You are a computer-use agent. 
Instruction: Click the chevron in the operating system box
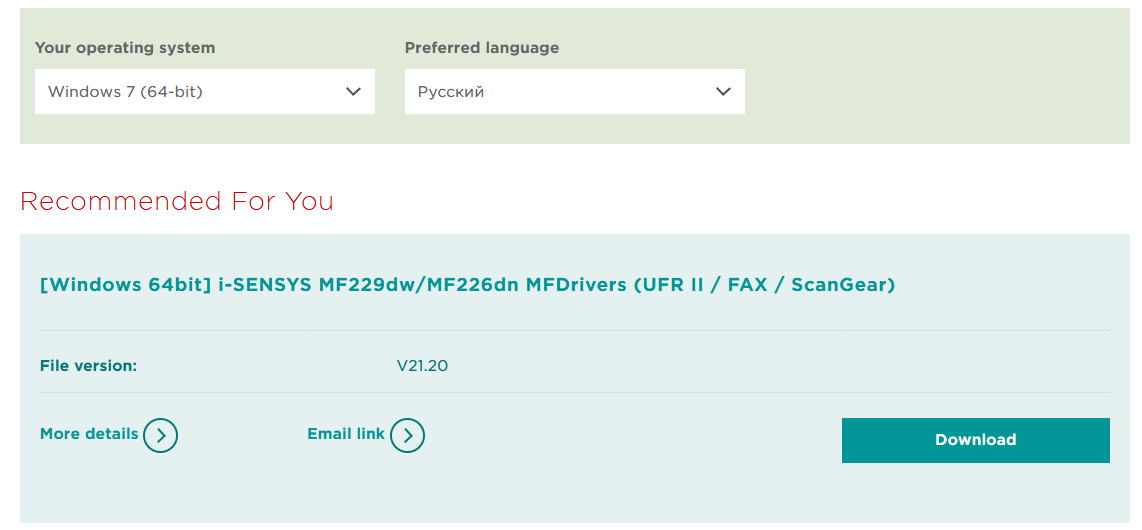[x=353, y=91]
